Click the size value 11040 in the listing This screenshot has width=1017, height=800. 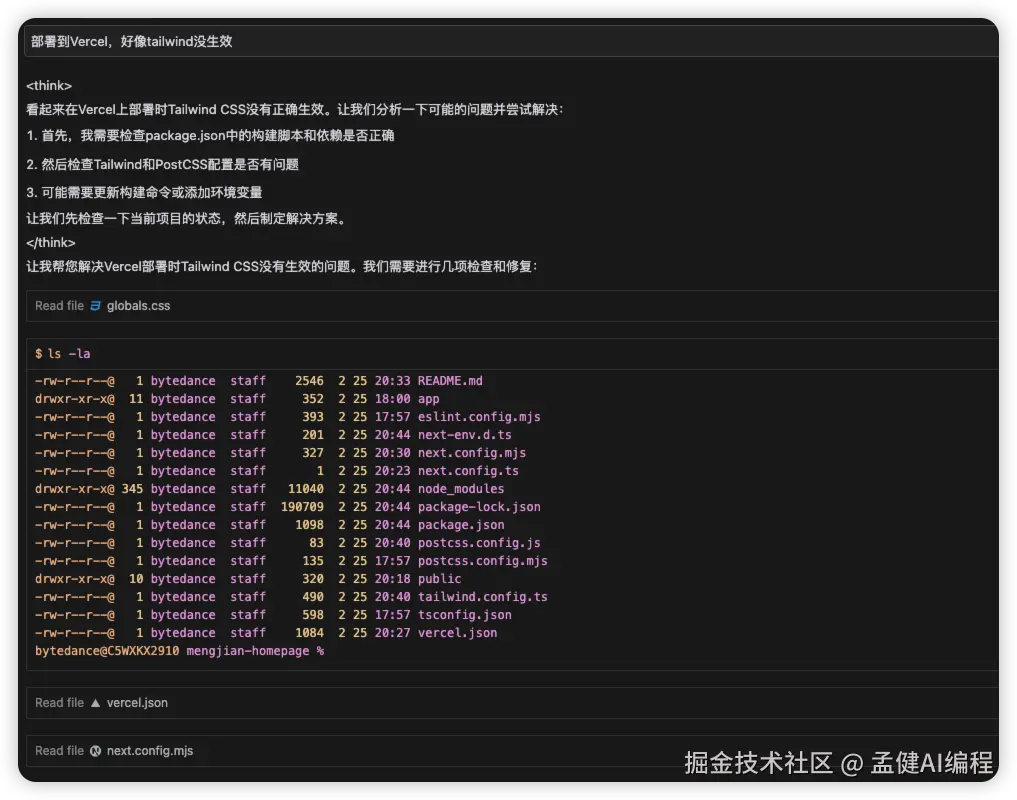click(x=305, y=489)
